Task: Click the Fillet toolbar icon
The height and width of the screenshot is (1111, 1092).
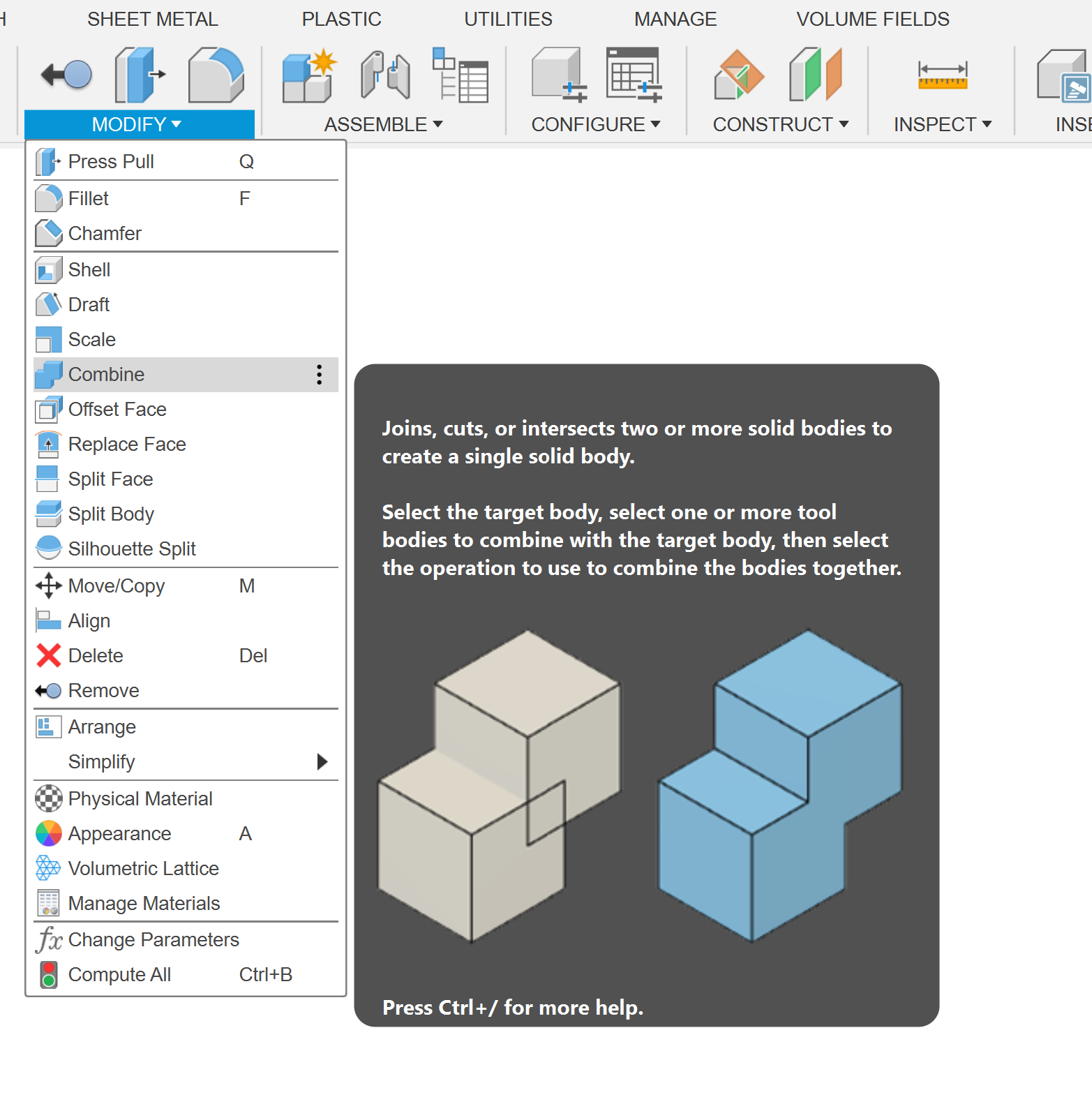Action: pyautogui.click(x=216, y=74)
